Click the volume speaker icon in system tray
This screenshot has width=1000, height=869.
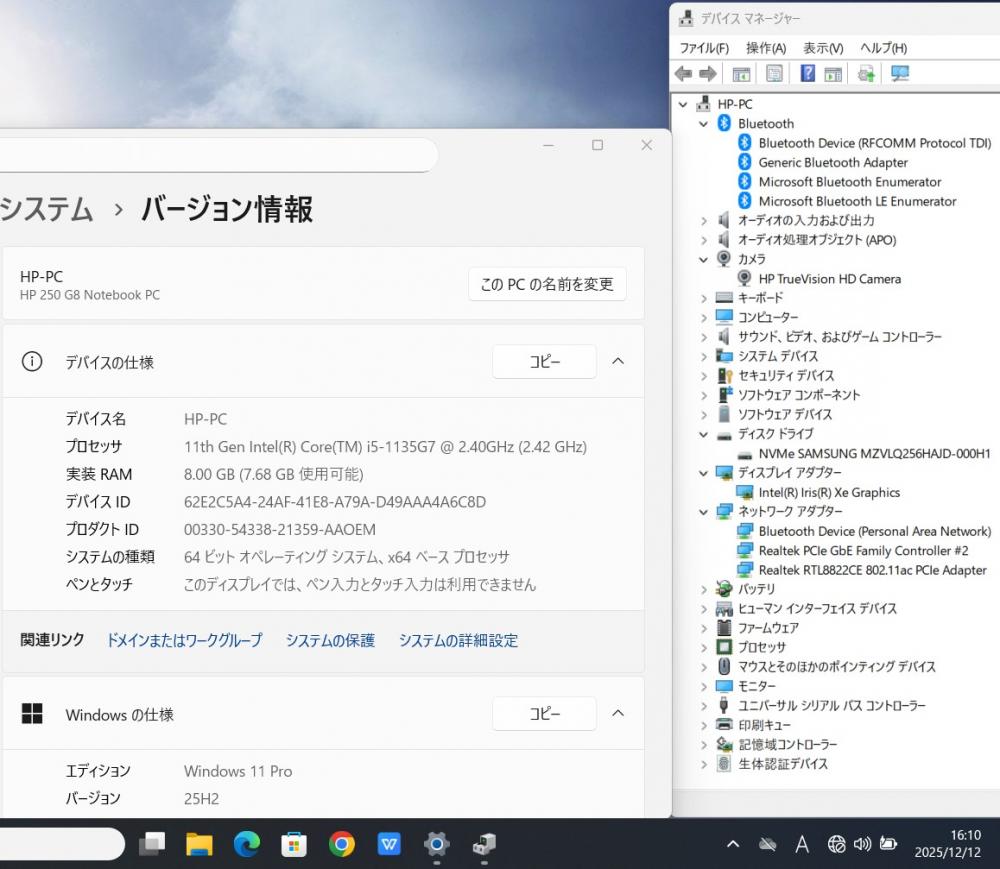pos(862,845)
